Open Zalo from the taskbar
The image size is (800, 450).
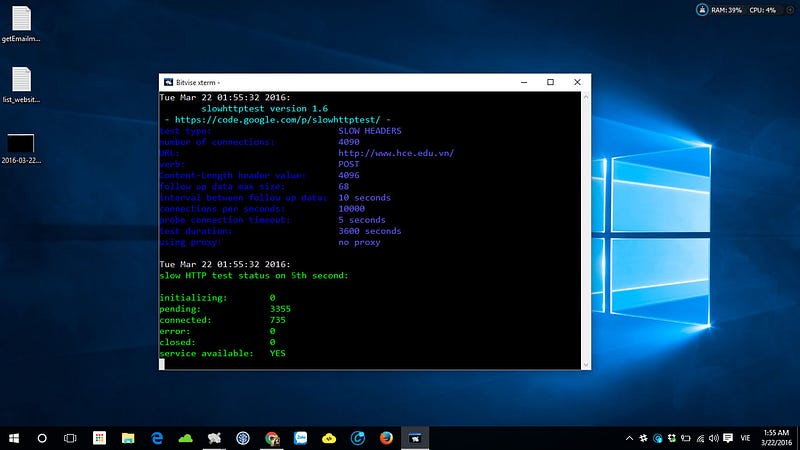click(x=300, y=438)
